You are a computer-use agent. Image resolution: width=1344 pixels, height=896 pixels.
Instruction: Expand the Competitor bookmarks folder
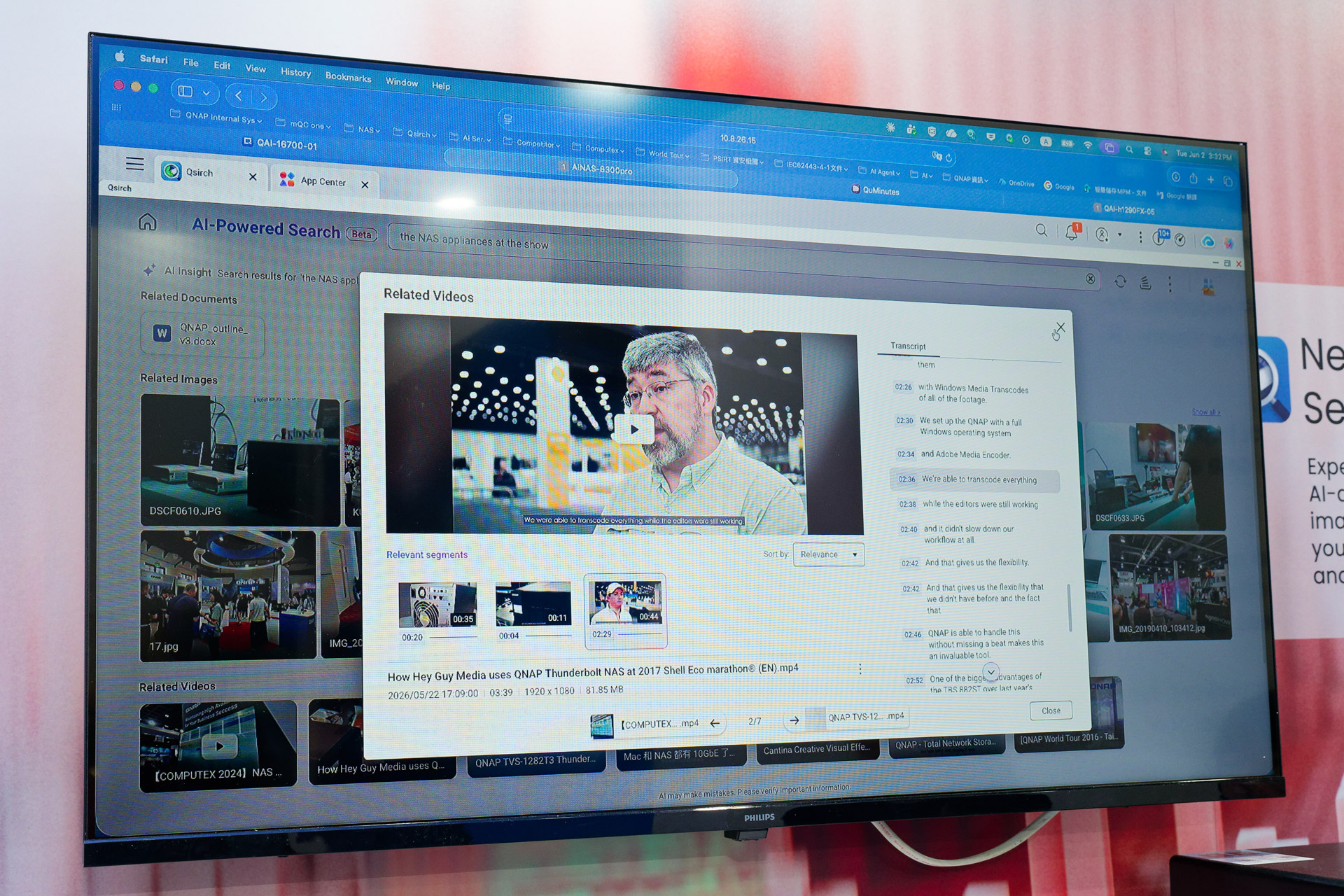[x=532, y=143]
